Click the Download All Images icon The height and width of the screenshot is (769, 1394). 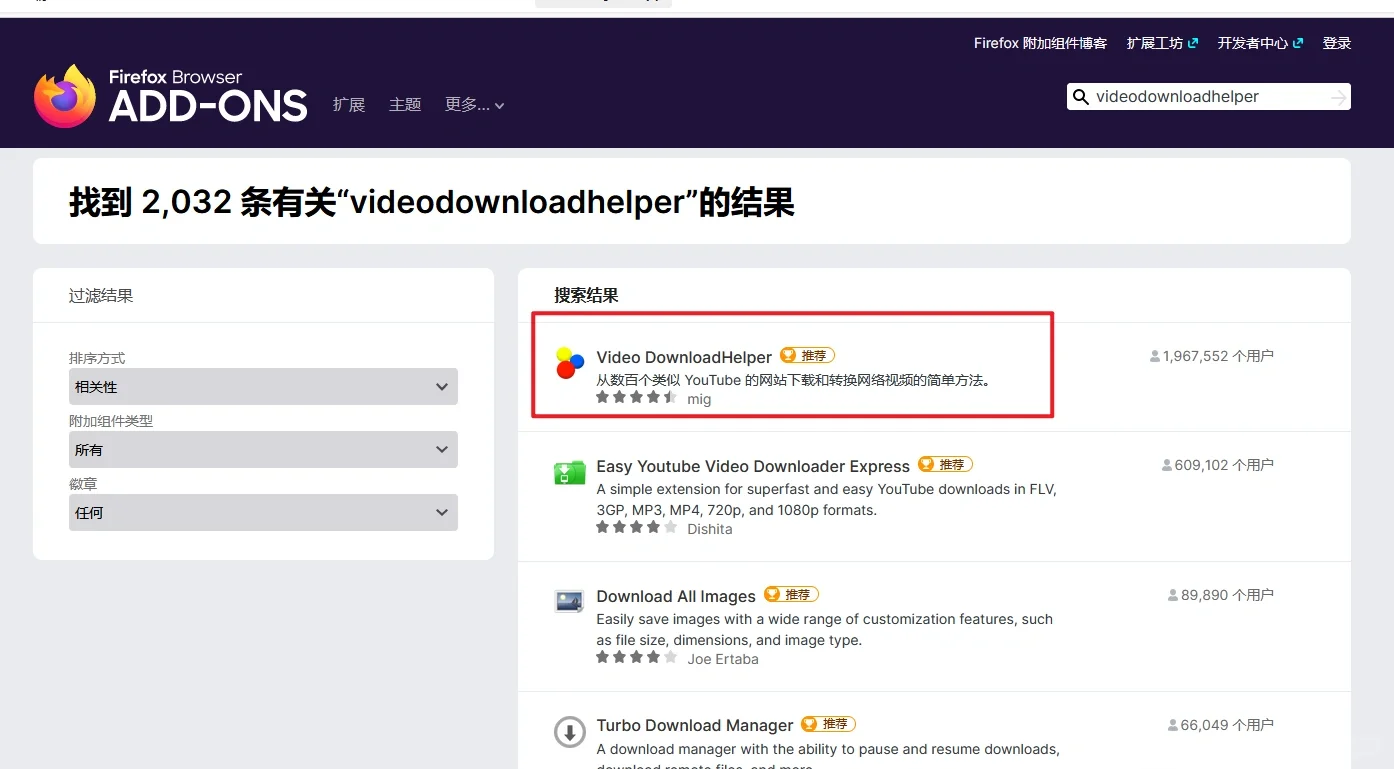[x=569, y=601]
